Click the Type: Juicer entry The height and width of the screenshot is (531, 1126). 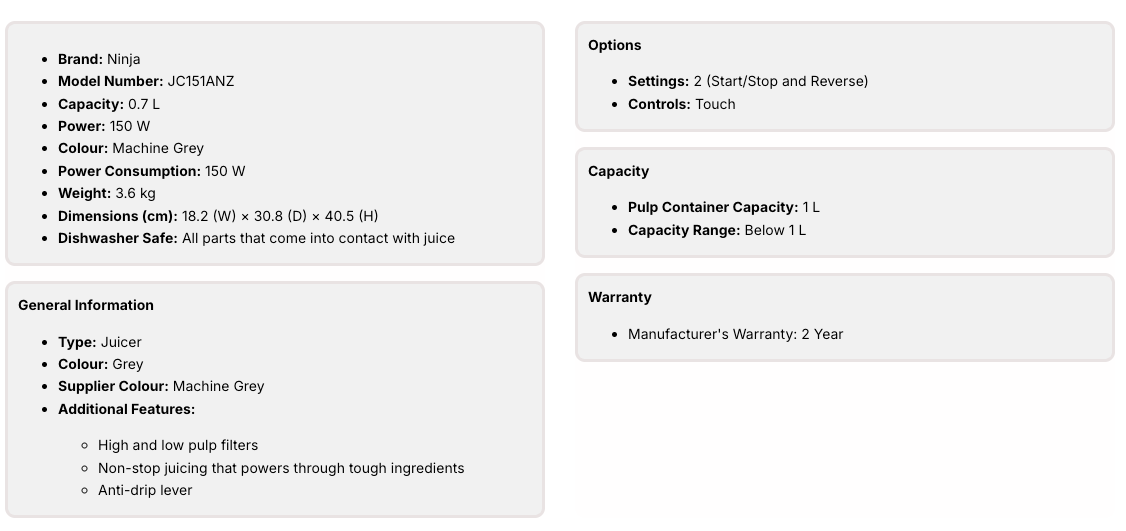coord(100,342)
